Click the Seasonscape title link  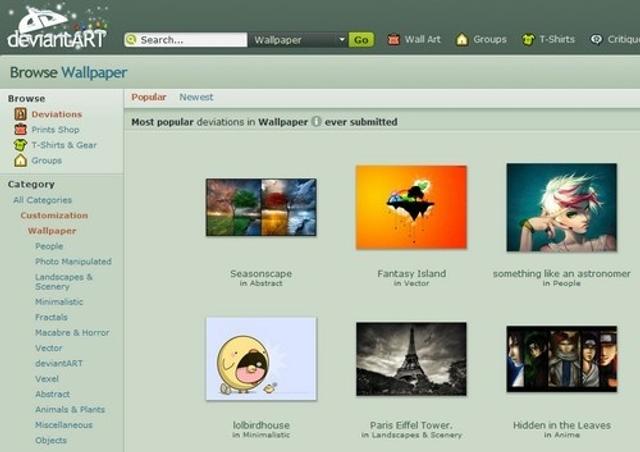[x=261, y=274]
